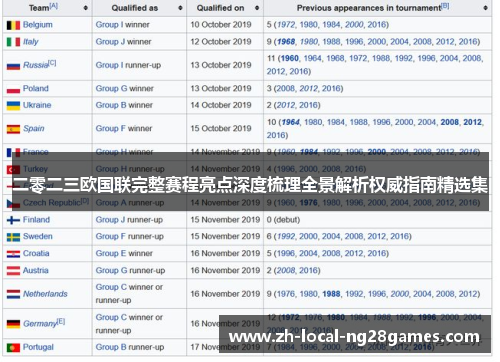
Task: Select date text '12 October 2019'
Action: point(221,42)
